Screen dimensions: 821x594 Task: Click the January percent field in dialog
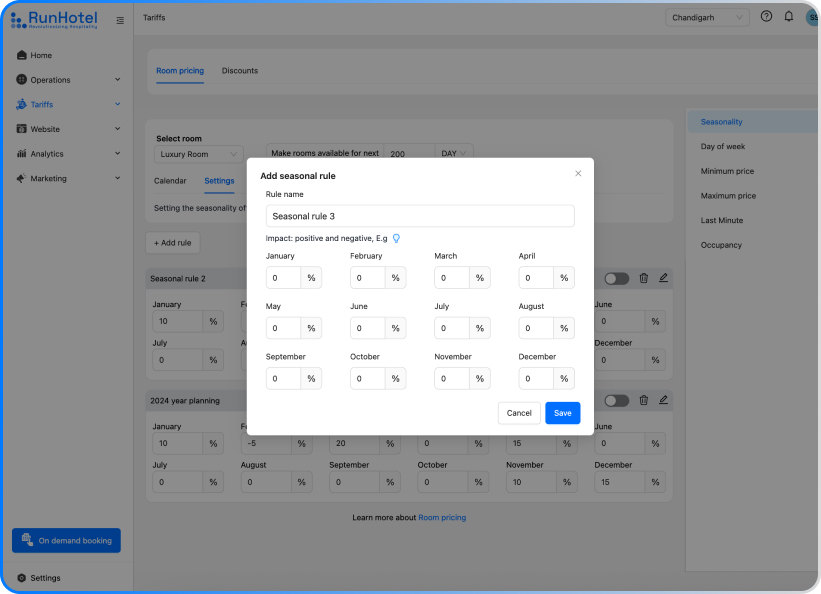pos(283,278)
